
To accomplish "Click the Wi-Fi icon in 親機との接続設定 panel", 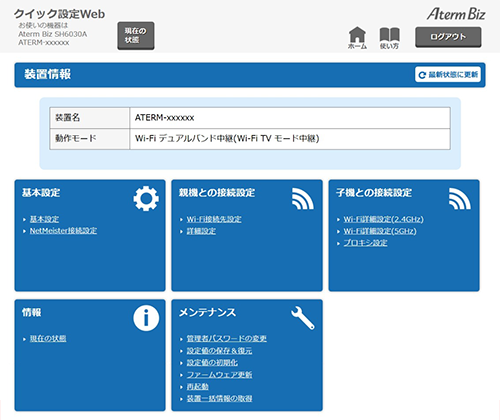I will (302, 199).
